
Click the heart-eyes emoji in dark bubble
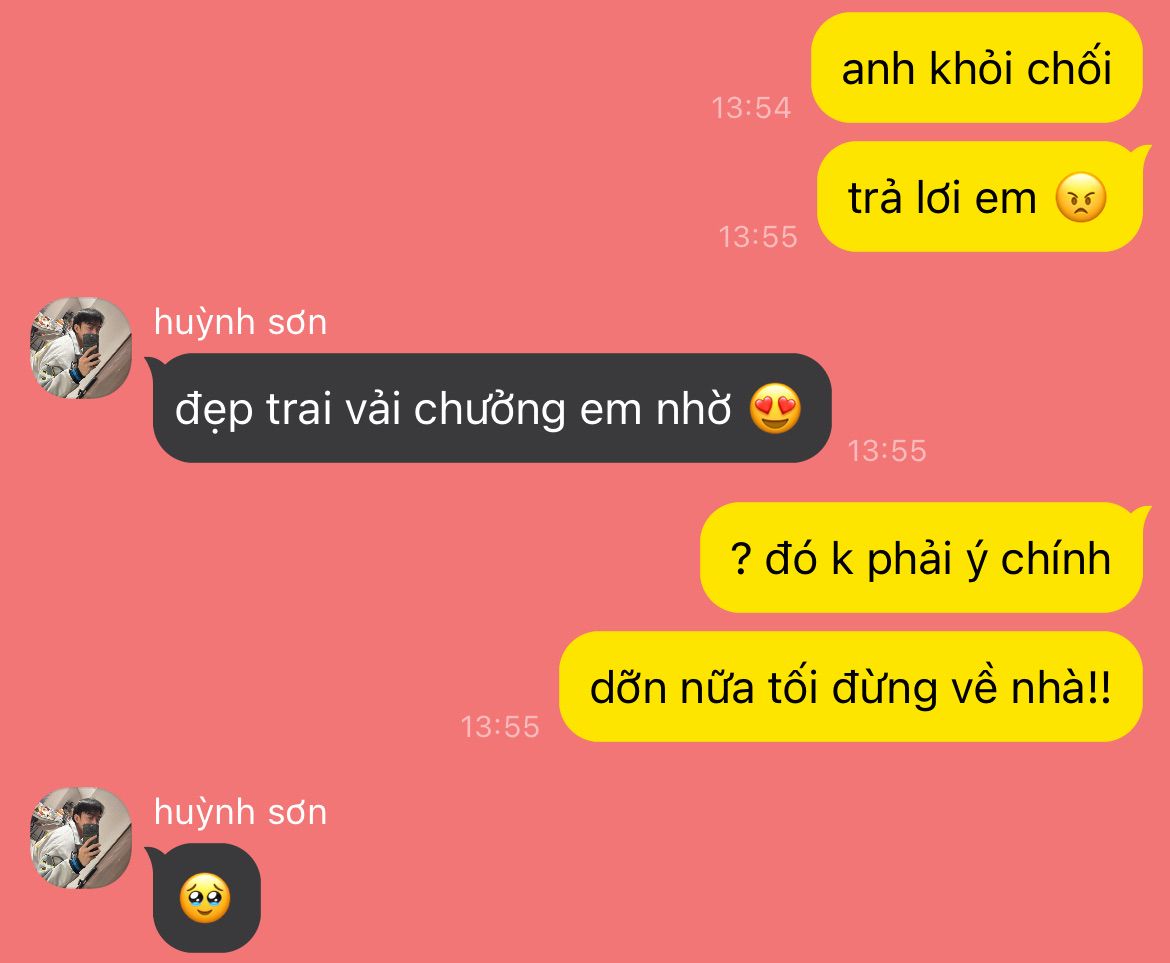(775, 409)
